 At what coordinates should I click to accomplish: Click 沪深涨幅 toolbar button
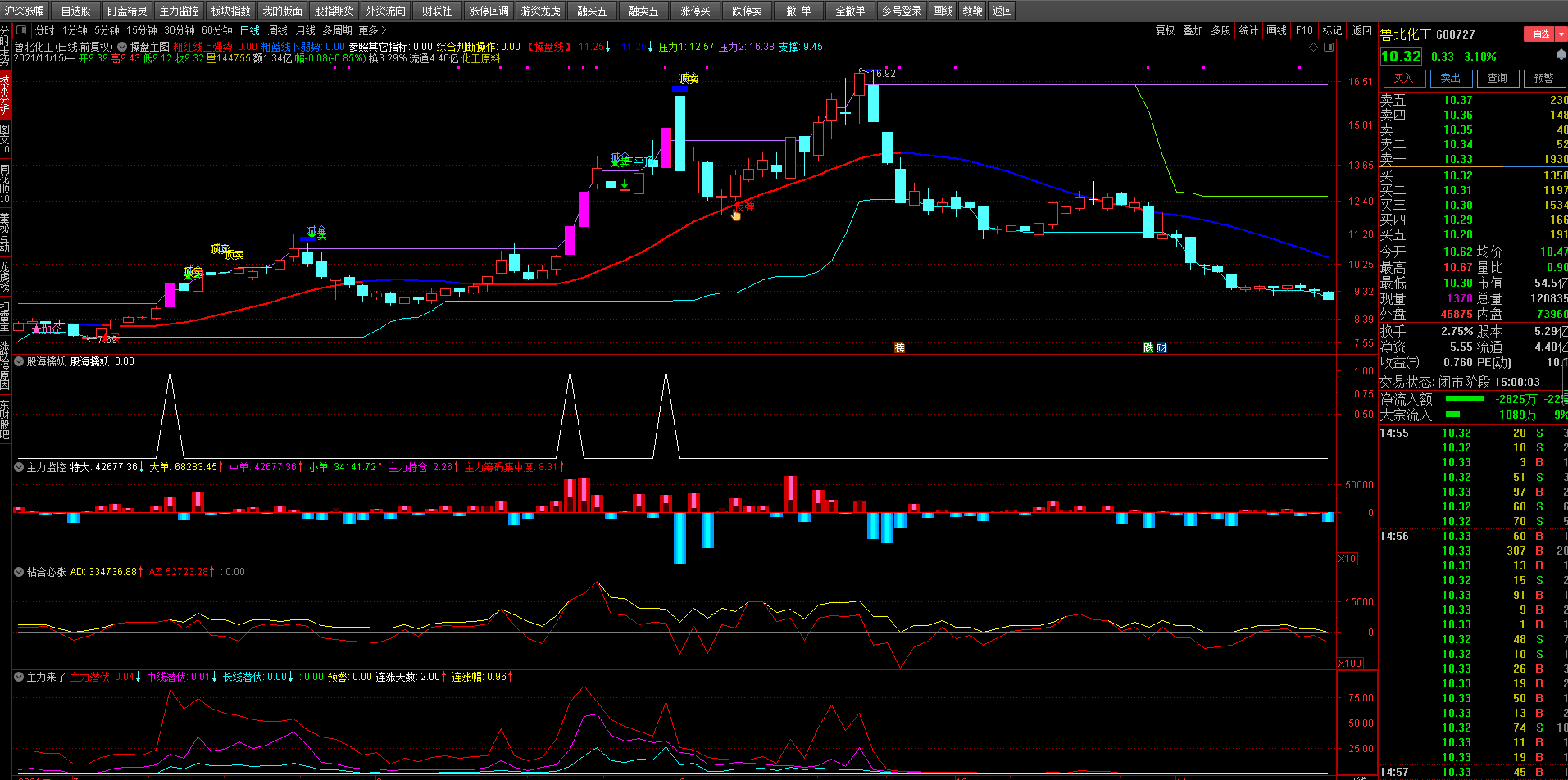[x=25, y=11]
